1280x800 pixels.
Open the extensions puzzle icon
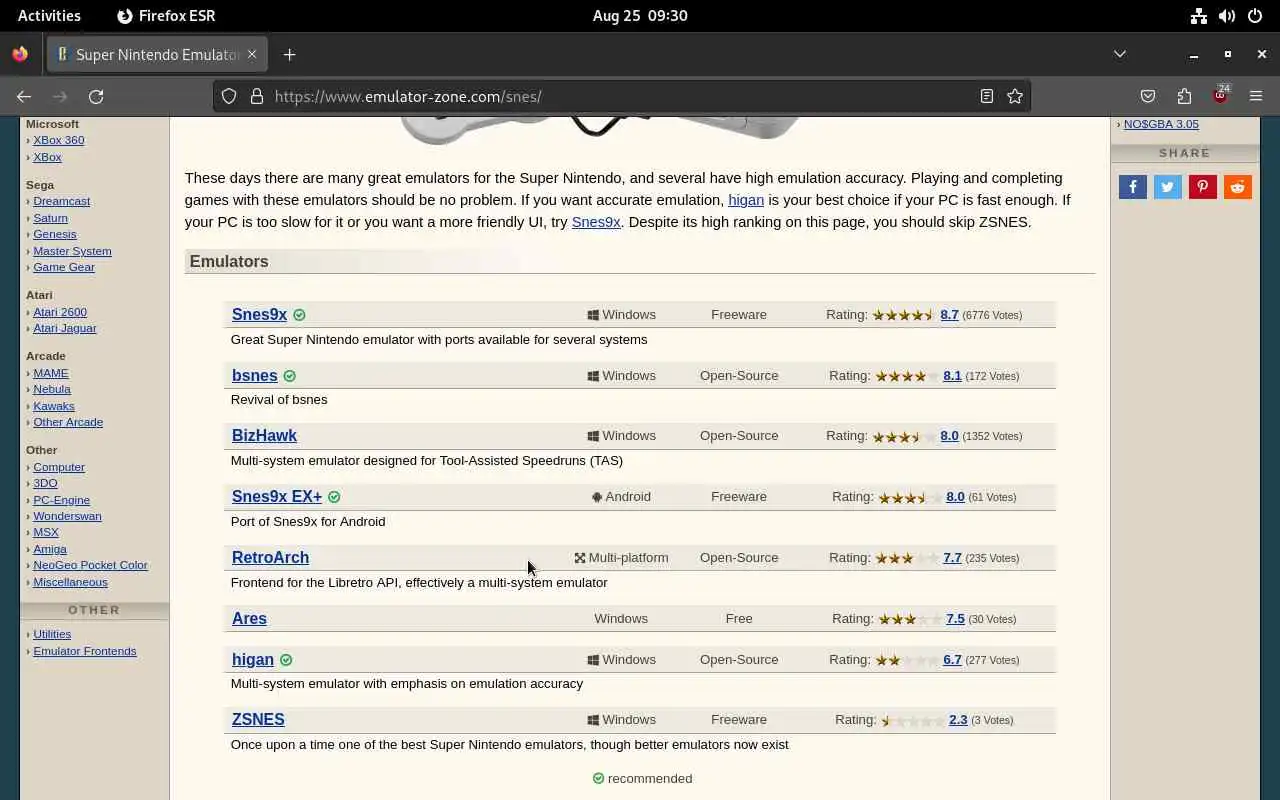pyautogui.click(x=1184, y=96)
